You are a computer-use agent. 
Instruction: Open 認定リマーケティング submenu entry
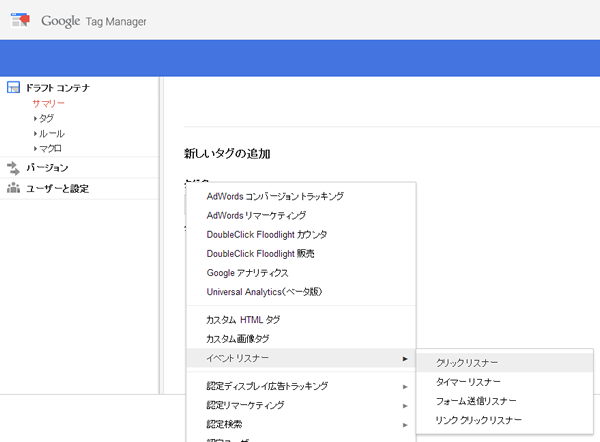[301, 405]
